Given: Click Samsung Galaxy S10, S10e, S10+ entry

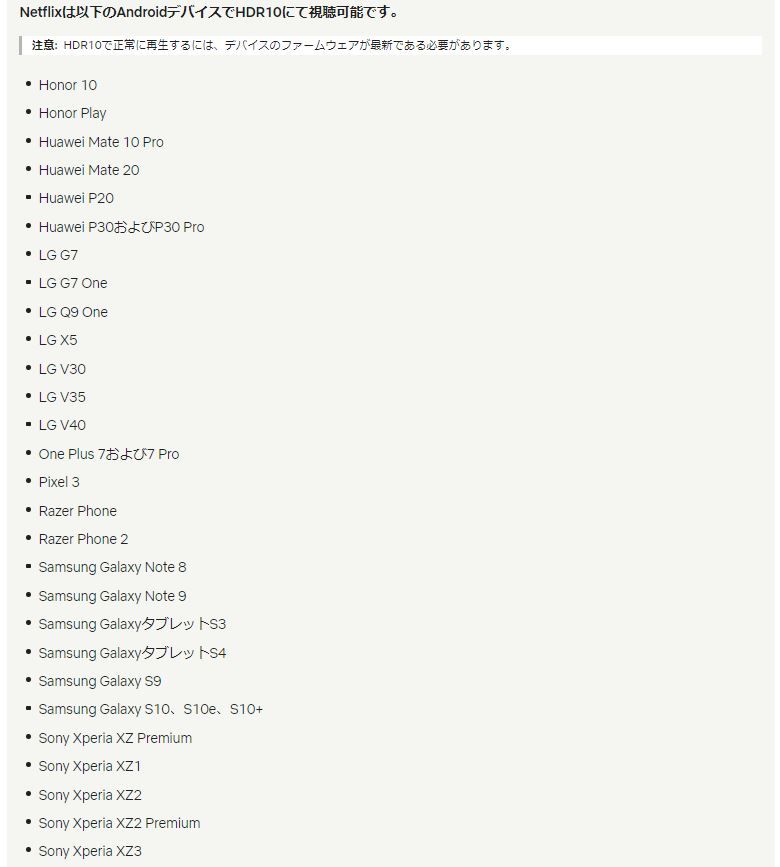Looking at the screenshot, I should click(151, 709).
